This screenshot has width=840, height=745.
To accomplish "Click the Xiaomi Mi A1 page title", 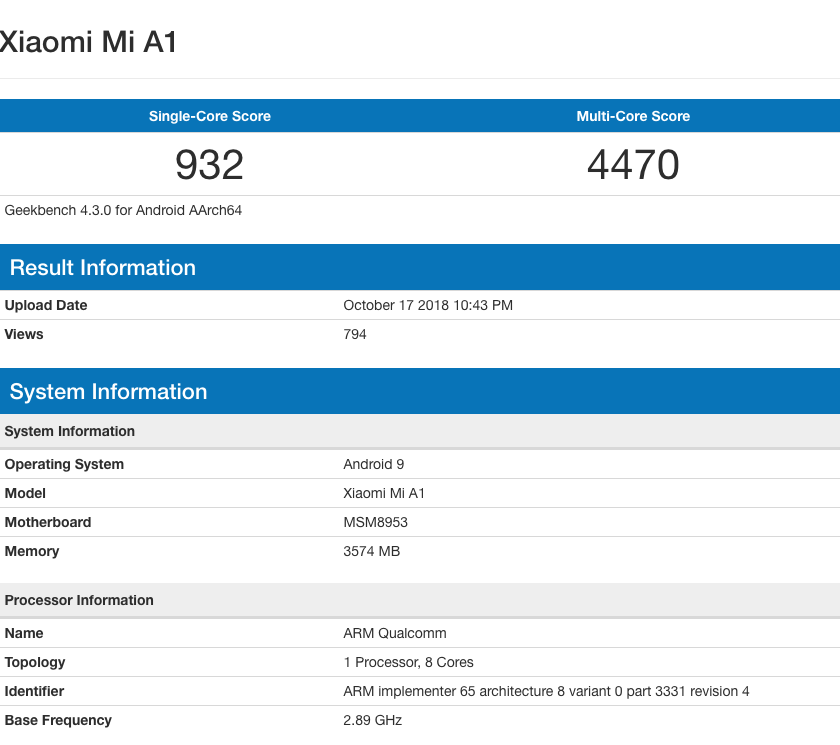I will pyautogui.click(x=88, y=42).
